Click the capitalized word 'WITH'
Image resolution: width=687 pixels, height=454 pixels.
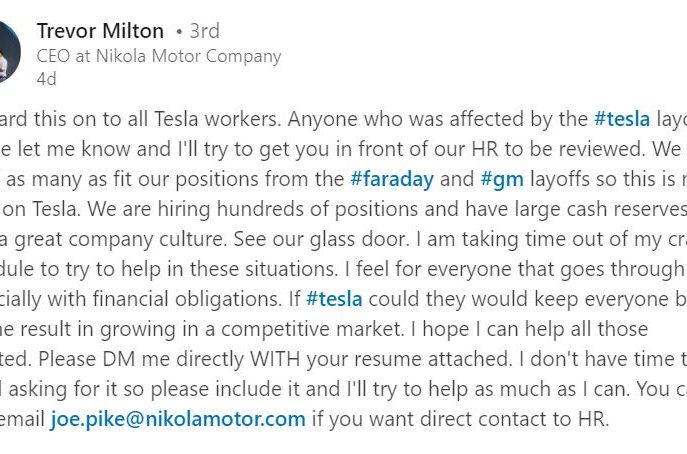pyautogui.click(x=275, y=359)
